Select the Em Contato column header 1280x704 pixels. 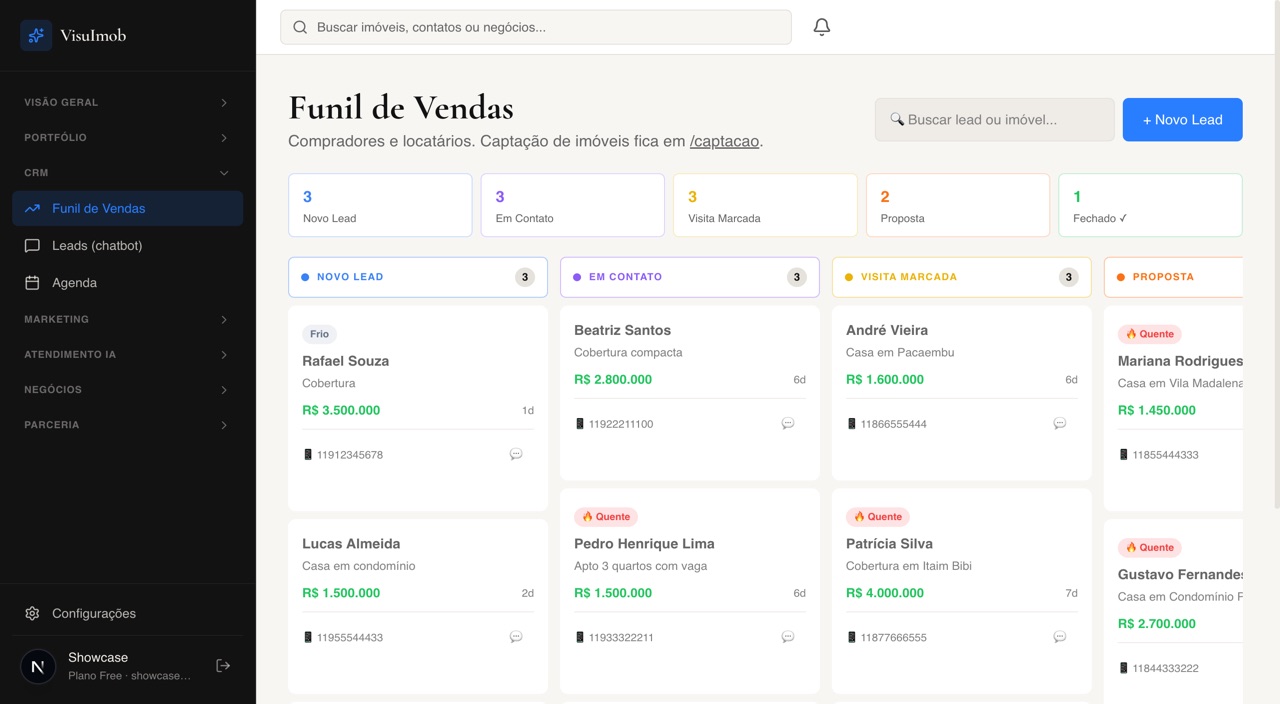pyautogui.click(x=690, y=277)
